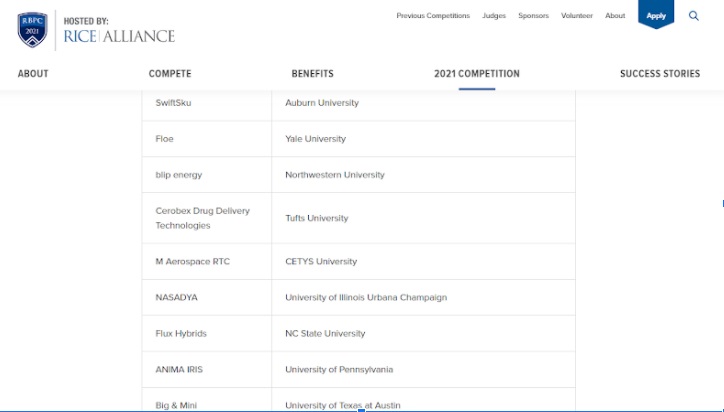
Task: Open the Previous Competitions link
Action: click(433, 16)
